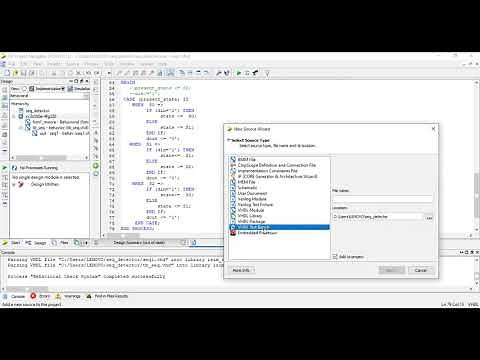Select uut - seq1 item in hierarchy
This screenshot has height=360, width=480.
(64, 133)
